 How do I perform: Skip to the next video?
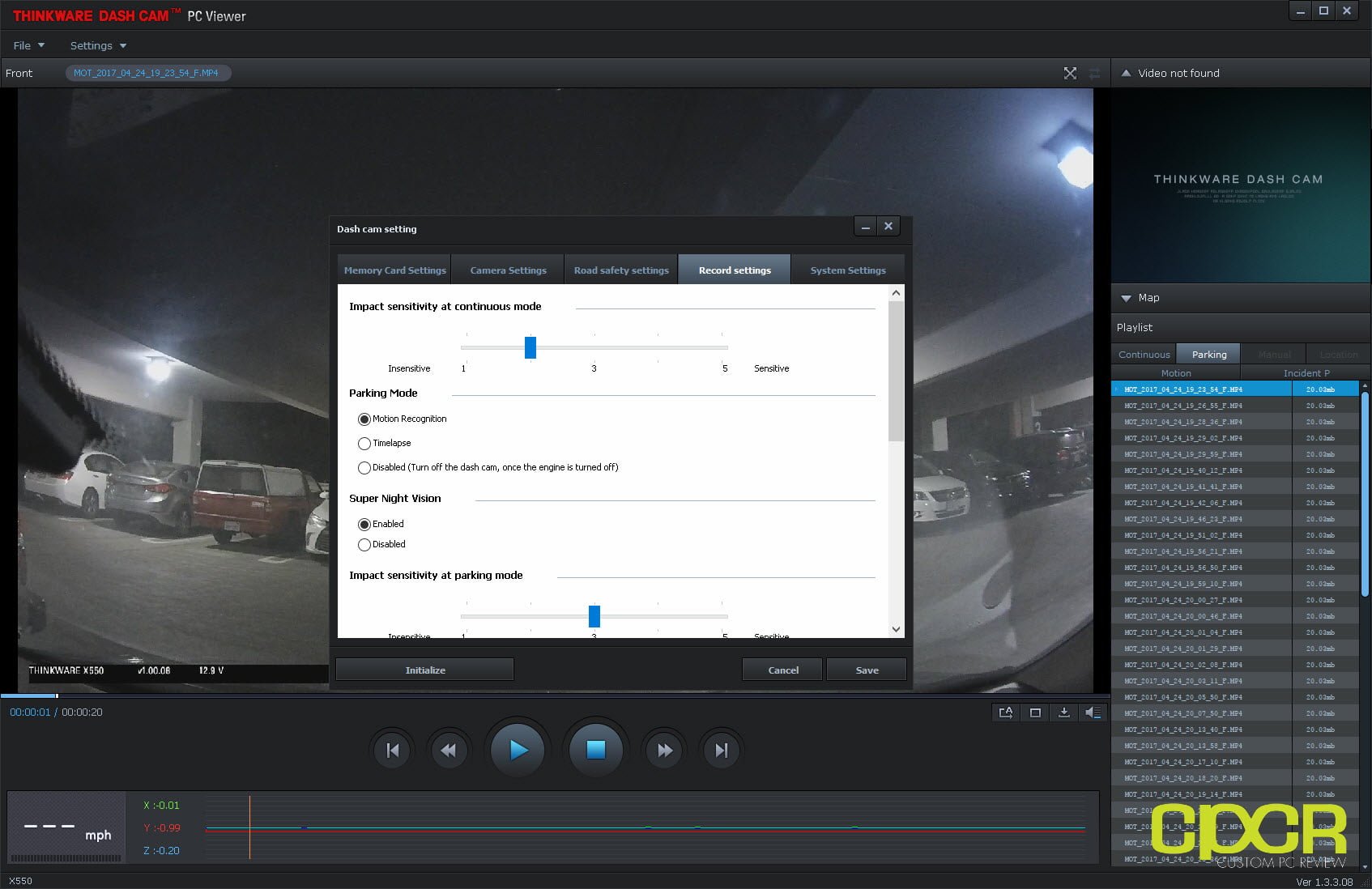point(721,751)
